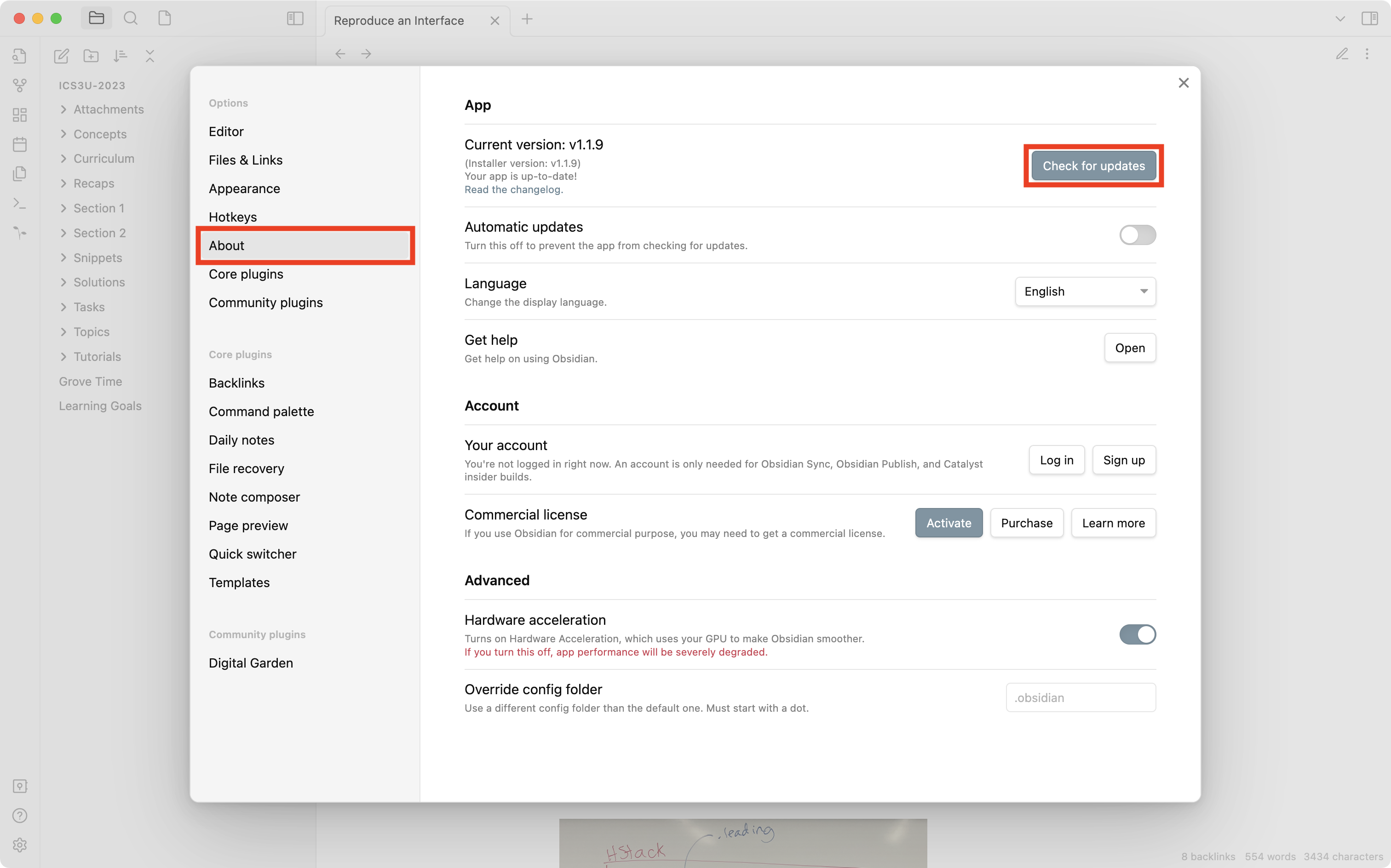Open the Language dropdown set to English

click(x=1085, y=291)
